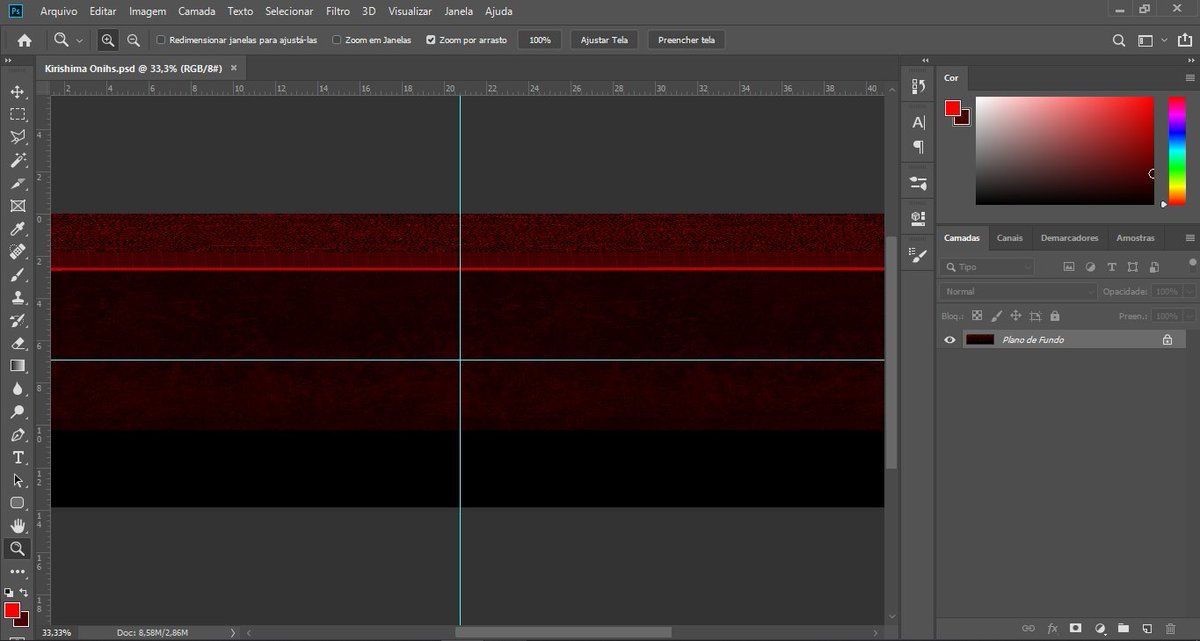This screenshot has width=1200, height=641.
Task: Click the Zoom Out magnifier option
Action: coord(133,40)
